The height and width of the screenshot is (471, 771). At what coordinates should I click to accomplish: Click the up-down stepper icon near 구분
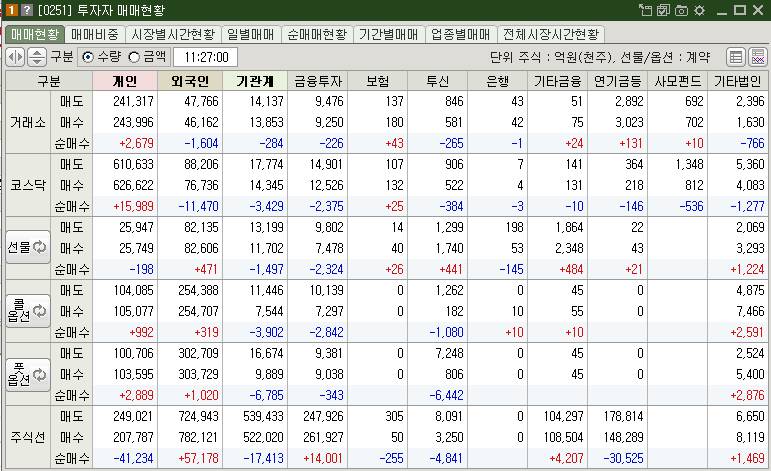(37, 57)
